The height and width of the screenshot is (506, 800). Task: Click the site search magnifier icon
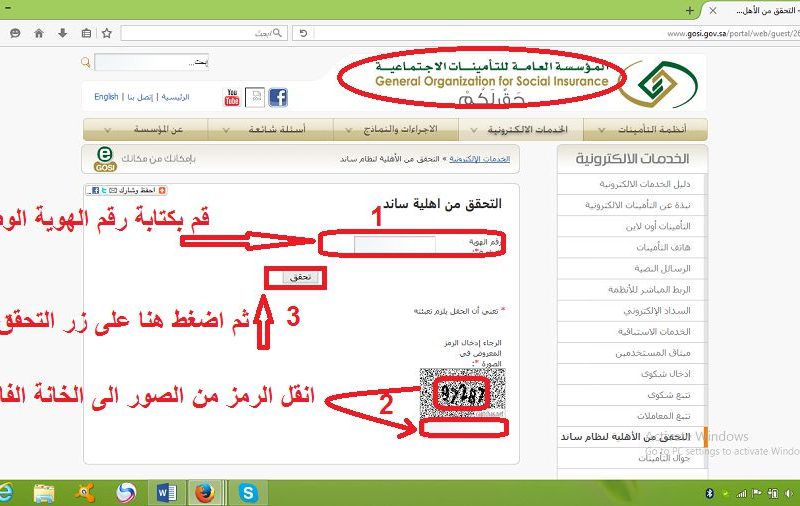click(x=86, y=62)
